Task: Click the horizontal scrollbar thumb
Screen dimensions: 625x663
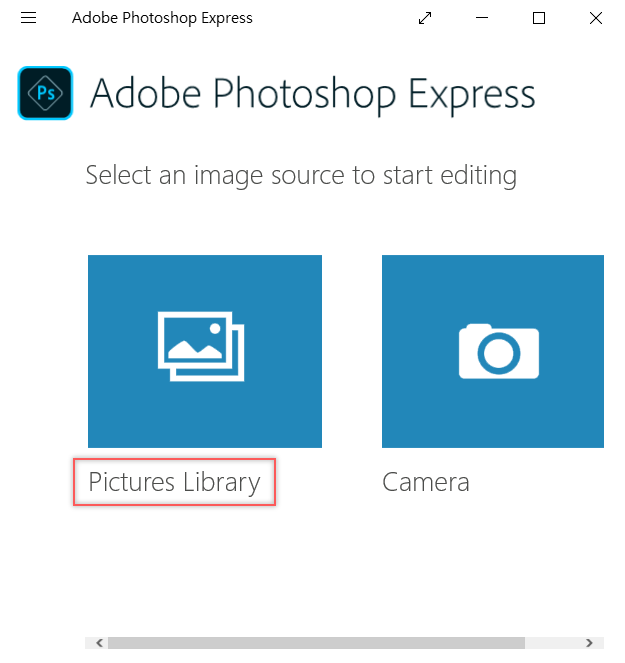Action: [x=315, y=643]
